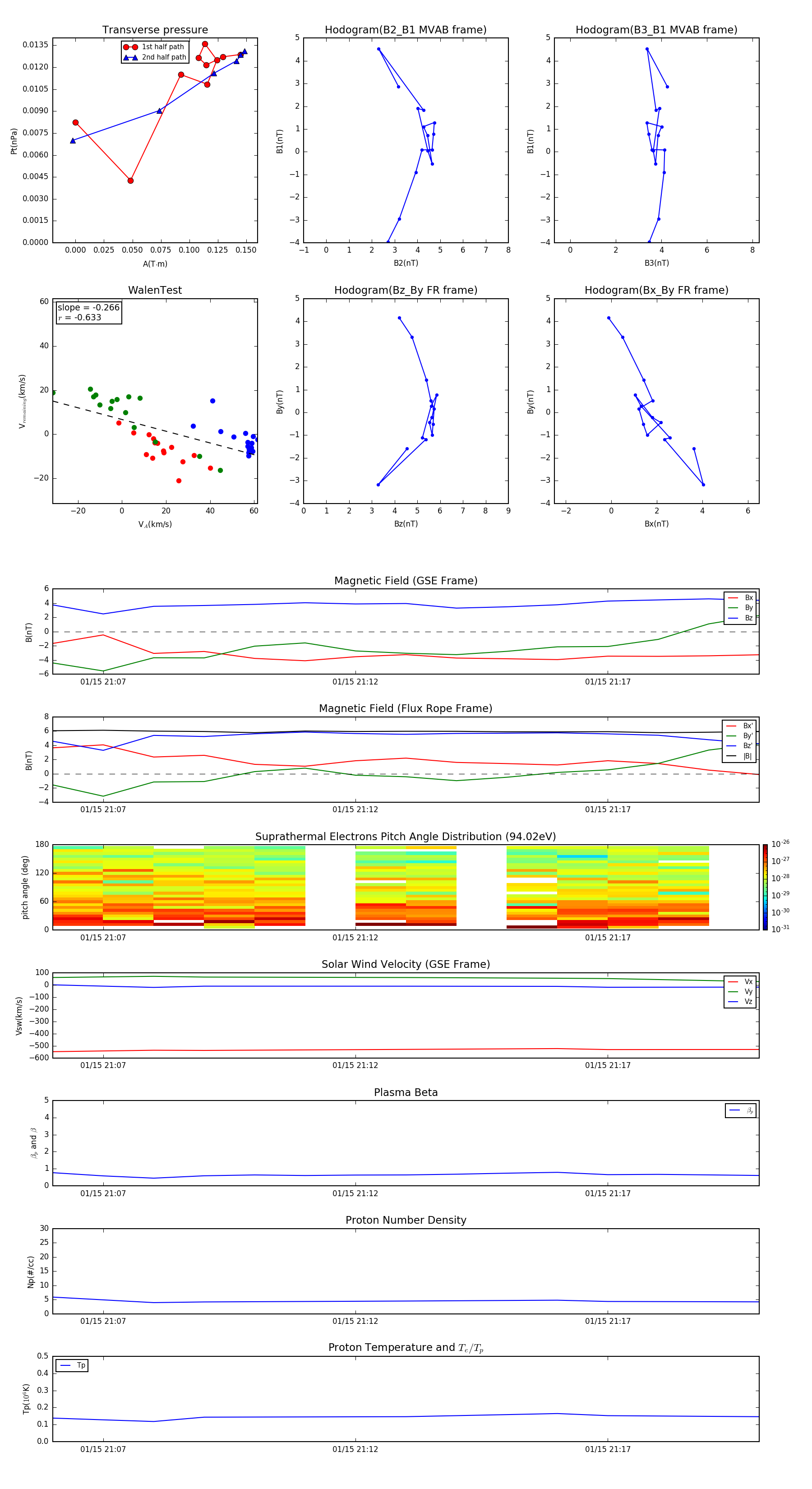This screenshot has width=812, height=1489.
Task: Click the Bx' legend entry in Flux Rope panel
Action: [740, 726]
